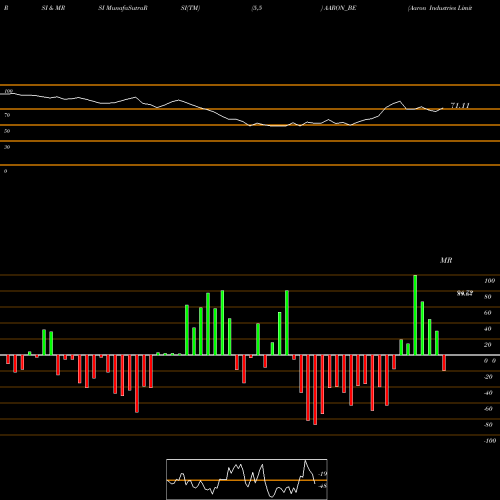Click the MR label above the histogram
Viewport: 500px width, 500px height.
click(x=446, y=260)
